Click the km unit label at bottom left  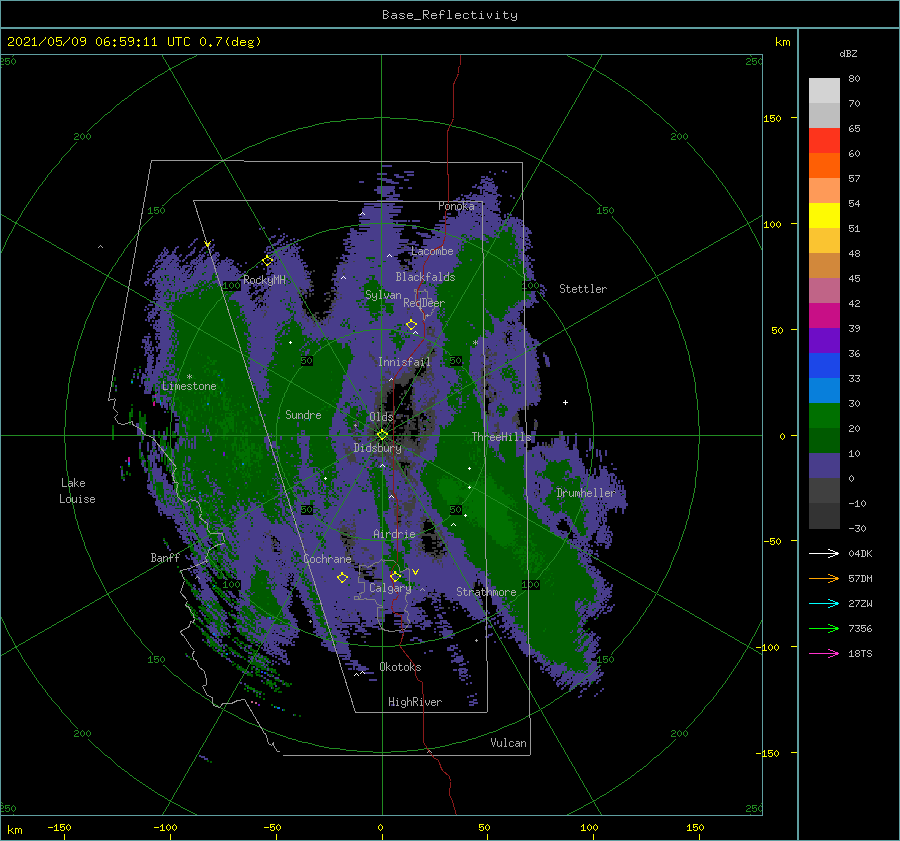click(x=14, y=830)
